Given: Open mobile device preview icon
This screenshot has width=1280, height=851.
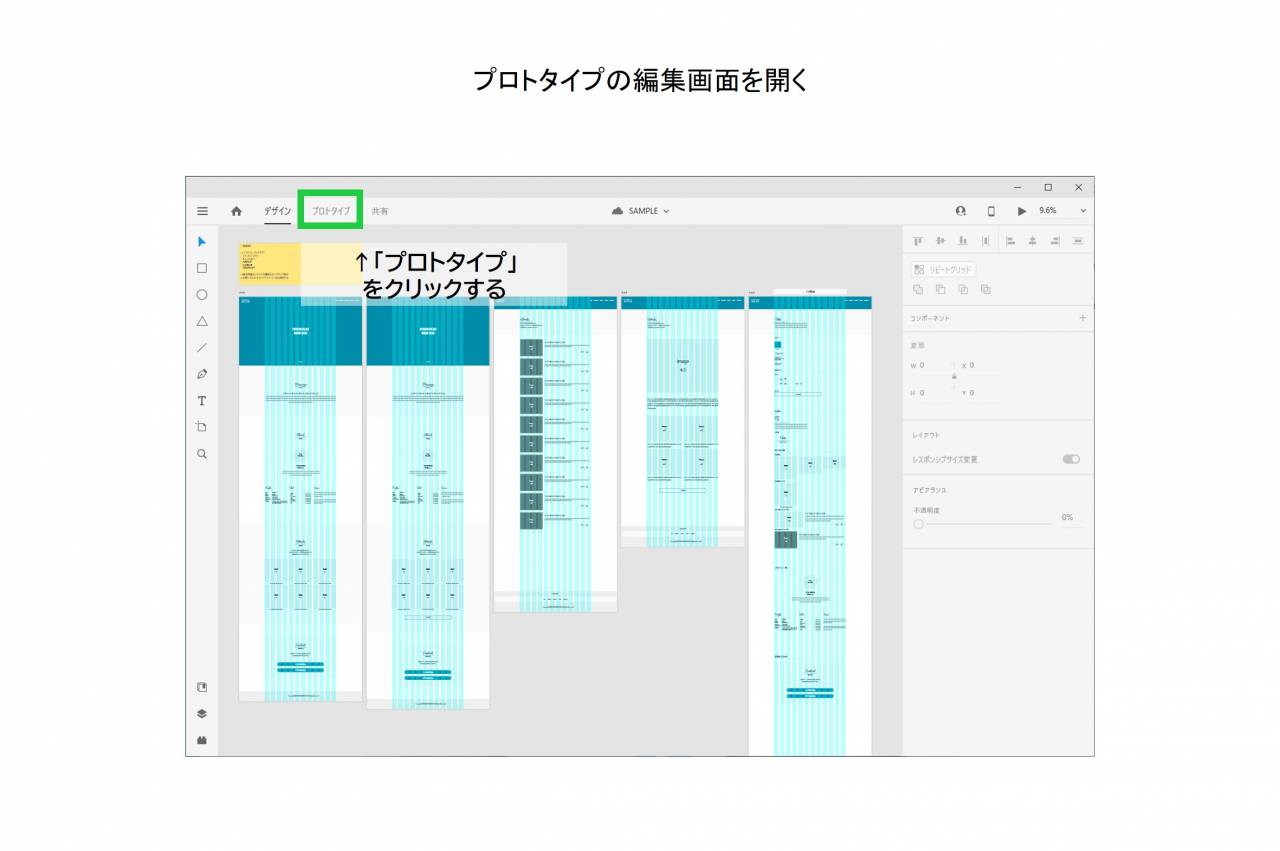Looking at the screenshot, I should pos(991,211).
